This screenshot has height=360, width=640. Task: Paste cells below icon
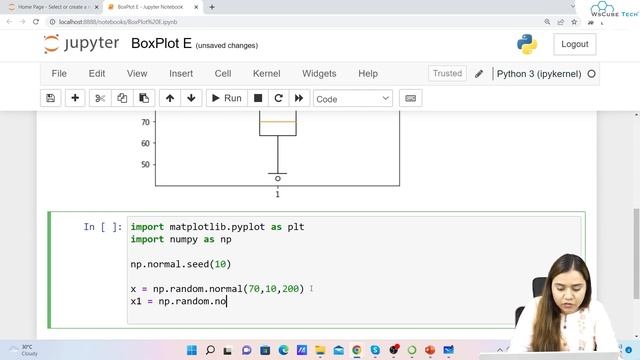pos(144,98)
